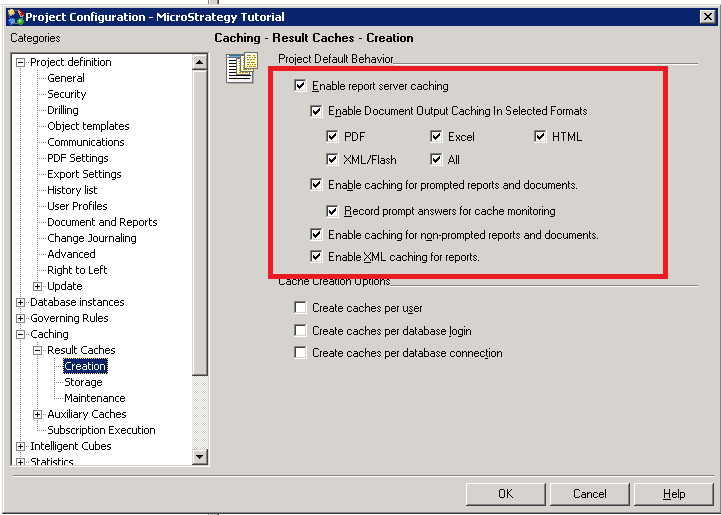721x515 pixels.
Task: Click the Categories scrollbar down arrow
Action: 200,457
